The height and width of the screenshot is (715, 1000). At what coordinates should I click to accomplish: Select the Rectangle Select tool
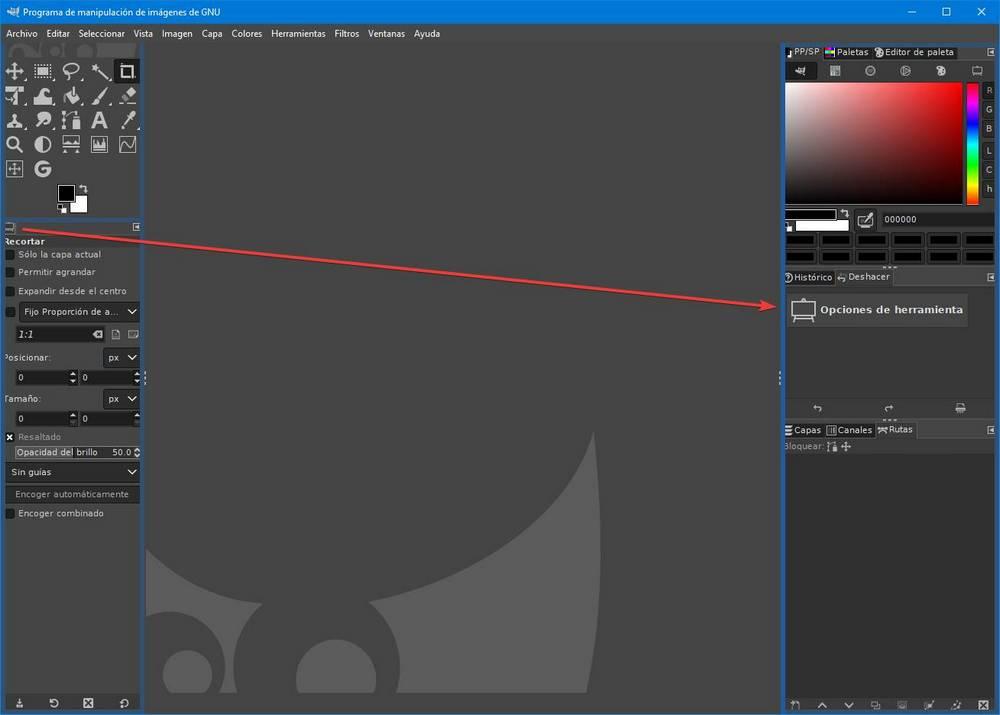click(43, 71)
